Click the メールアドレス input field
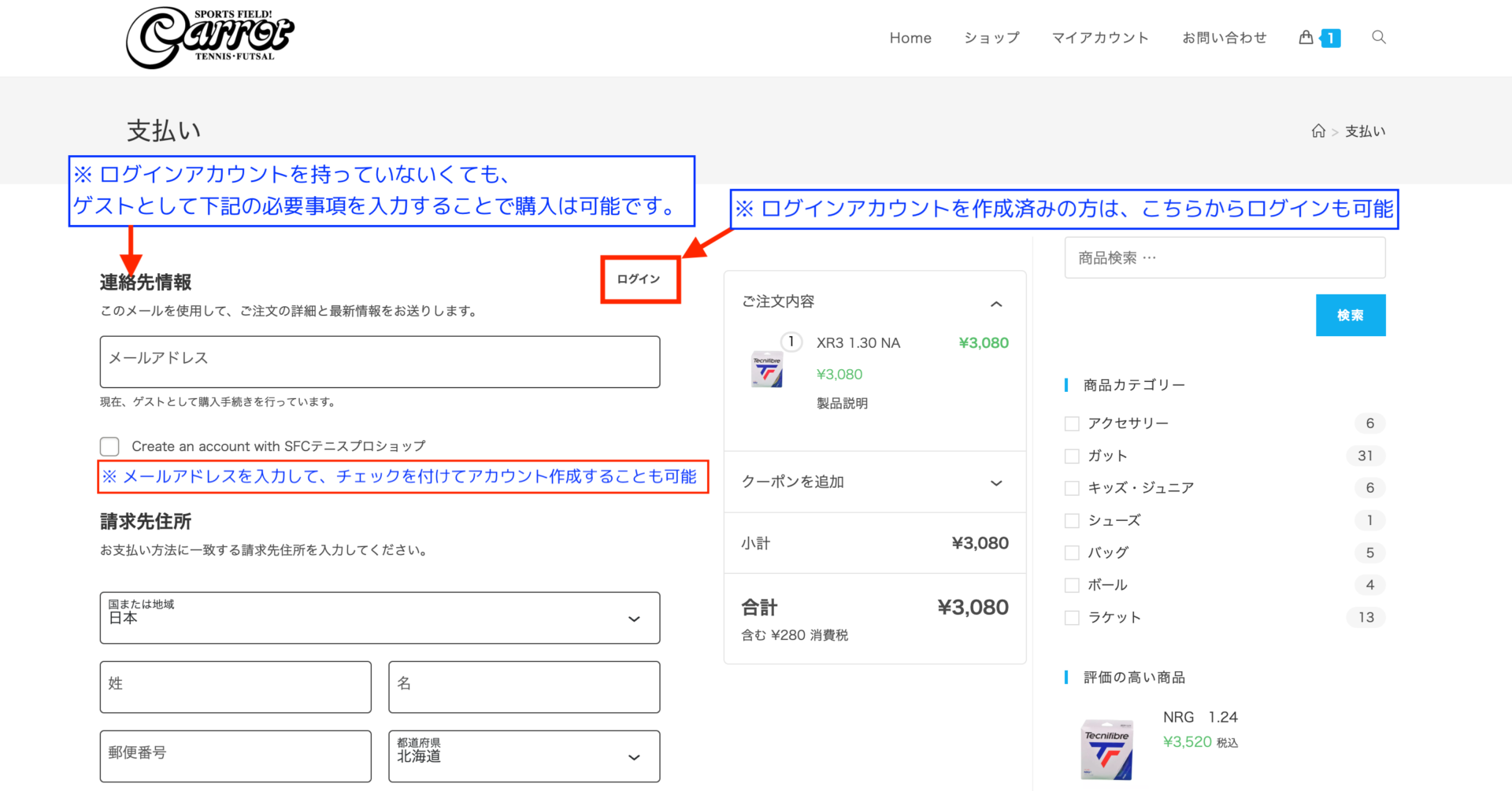This screenshot has width=1512, height=791. click(380, 362)
